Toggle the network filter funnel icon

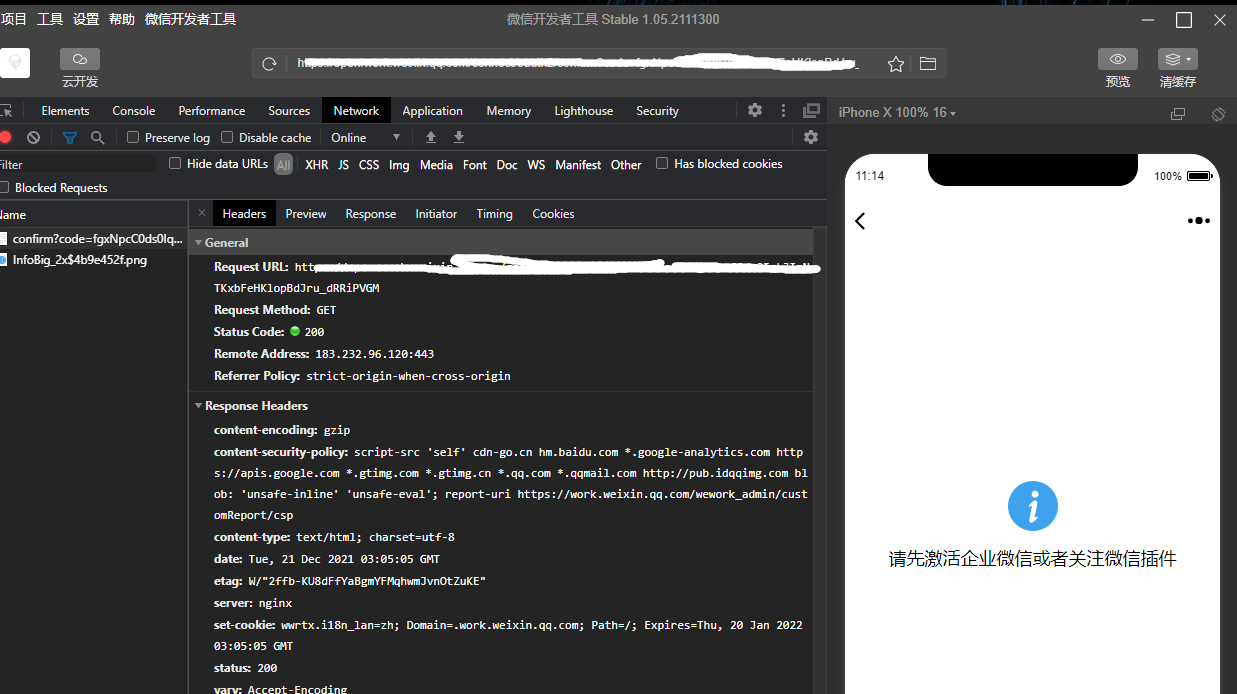coord(70,137)
